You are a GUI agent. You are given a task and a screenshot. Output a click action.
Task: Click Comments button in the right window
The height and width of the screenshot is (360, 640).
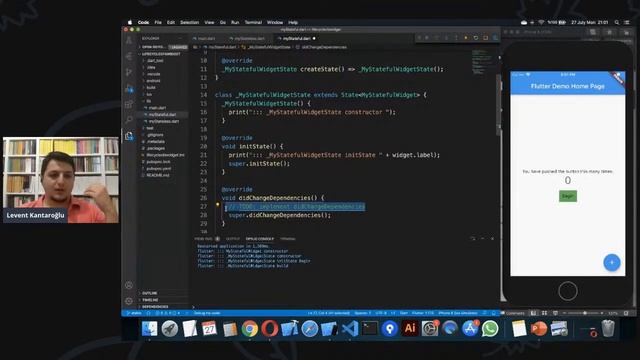[x=513, y=313]
